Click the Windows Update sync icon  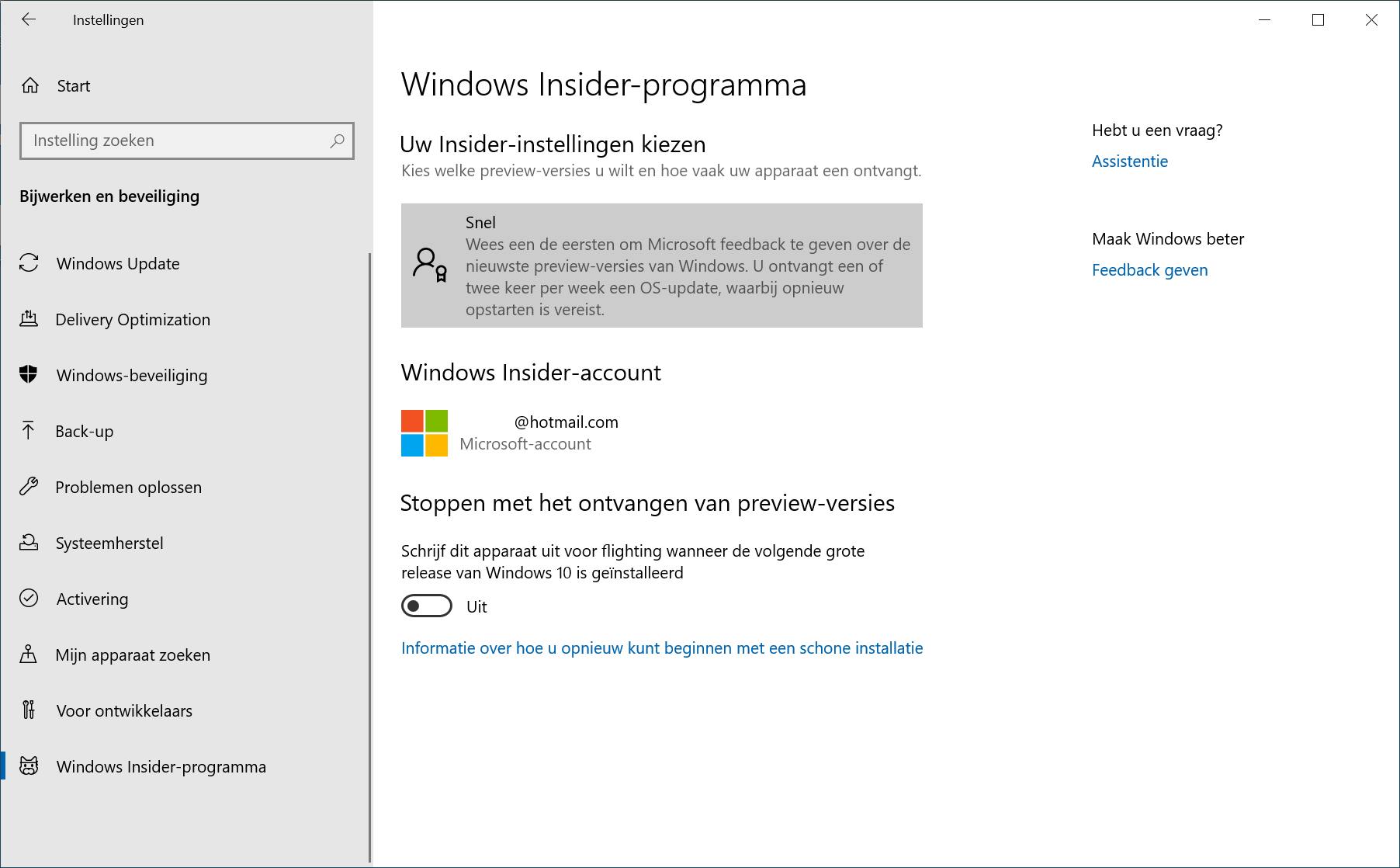[29, 263]
